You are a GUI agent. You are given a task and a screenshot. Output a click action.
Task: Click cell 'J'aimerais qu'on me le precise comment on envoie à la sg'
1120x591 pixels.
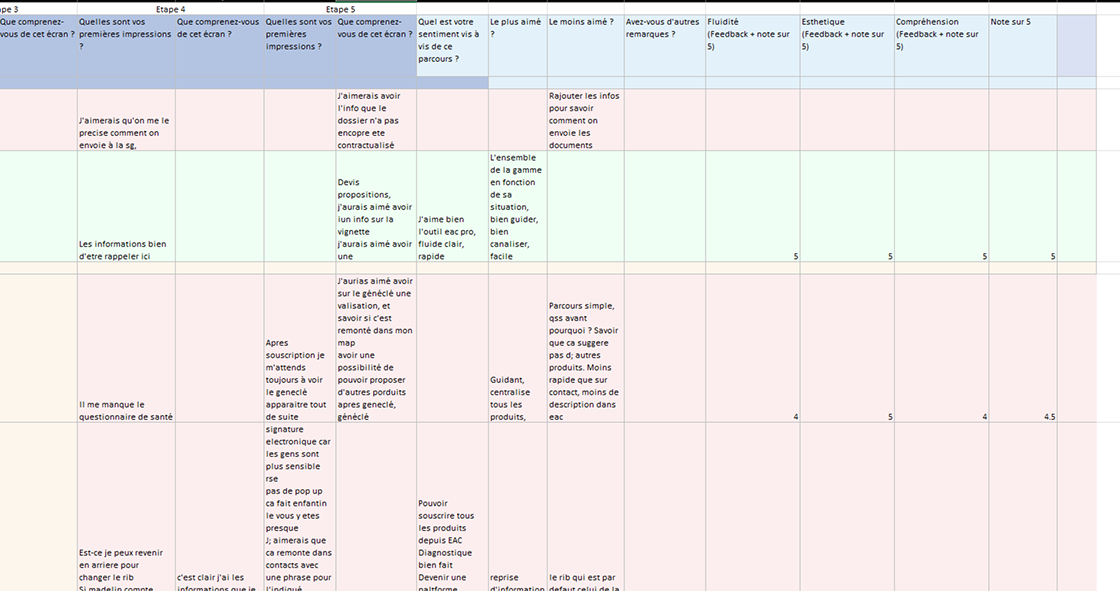pyautogui.click(x=126, y=120)
